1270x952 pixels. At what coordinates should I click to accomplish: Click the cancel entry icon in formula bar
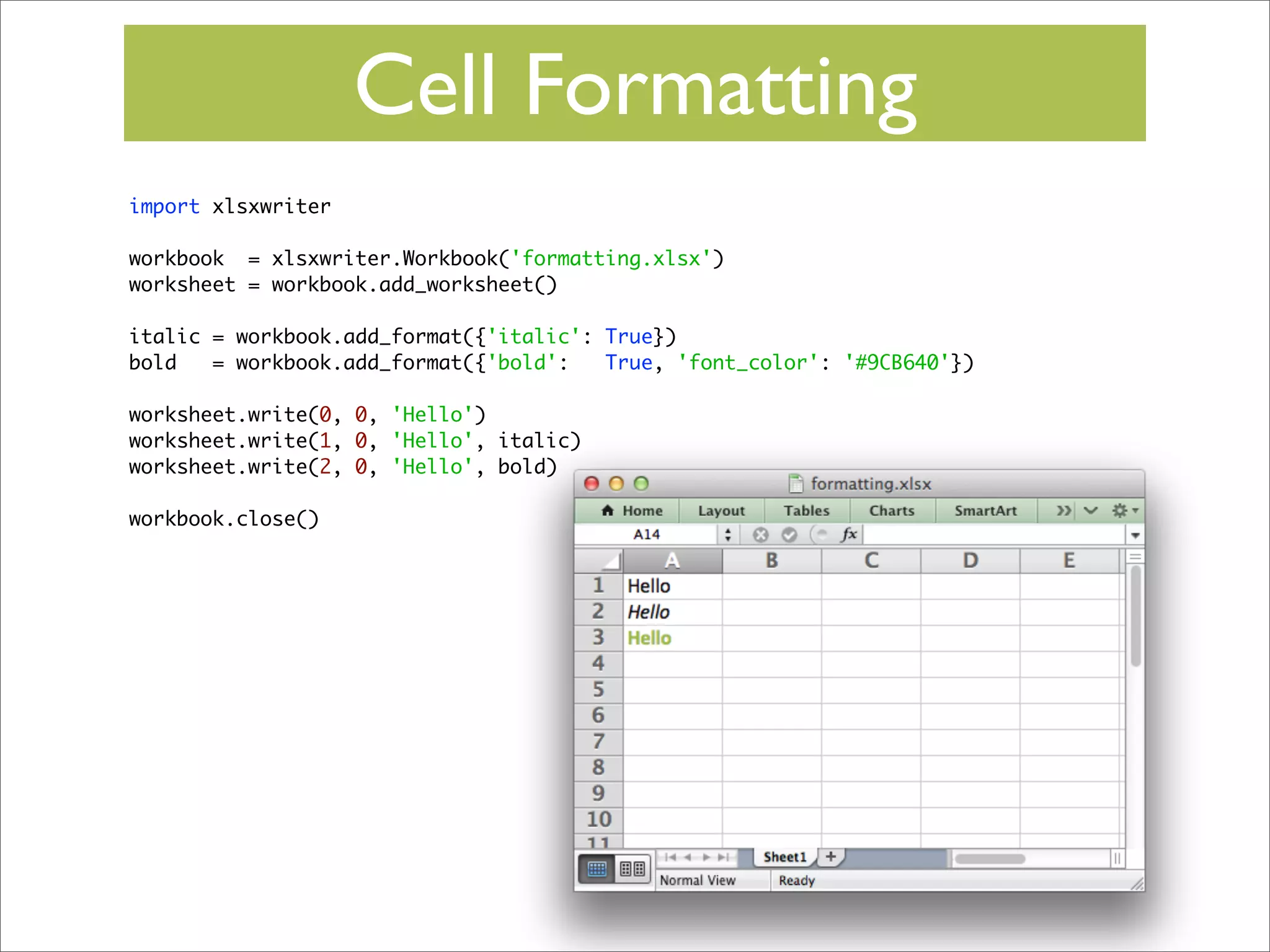760,534
